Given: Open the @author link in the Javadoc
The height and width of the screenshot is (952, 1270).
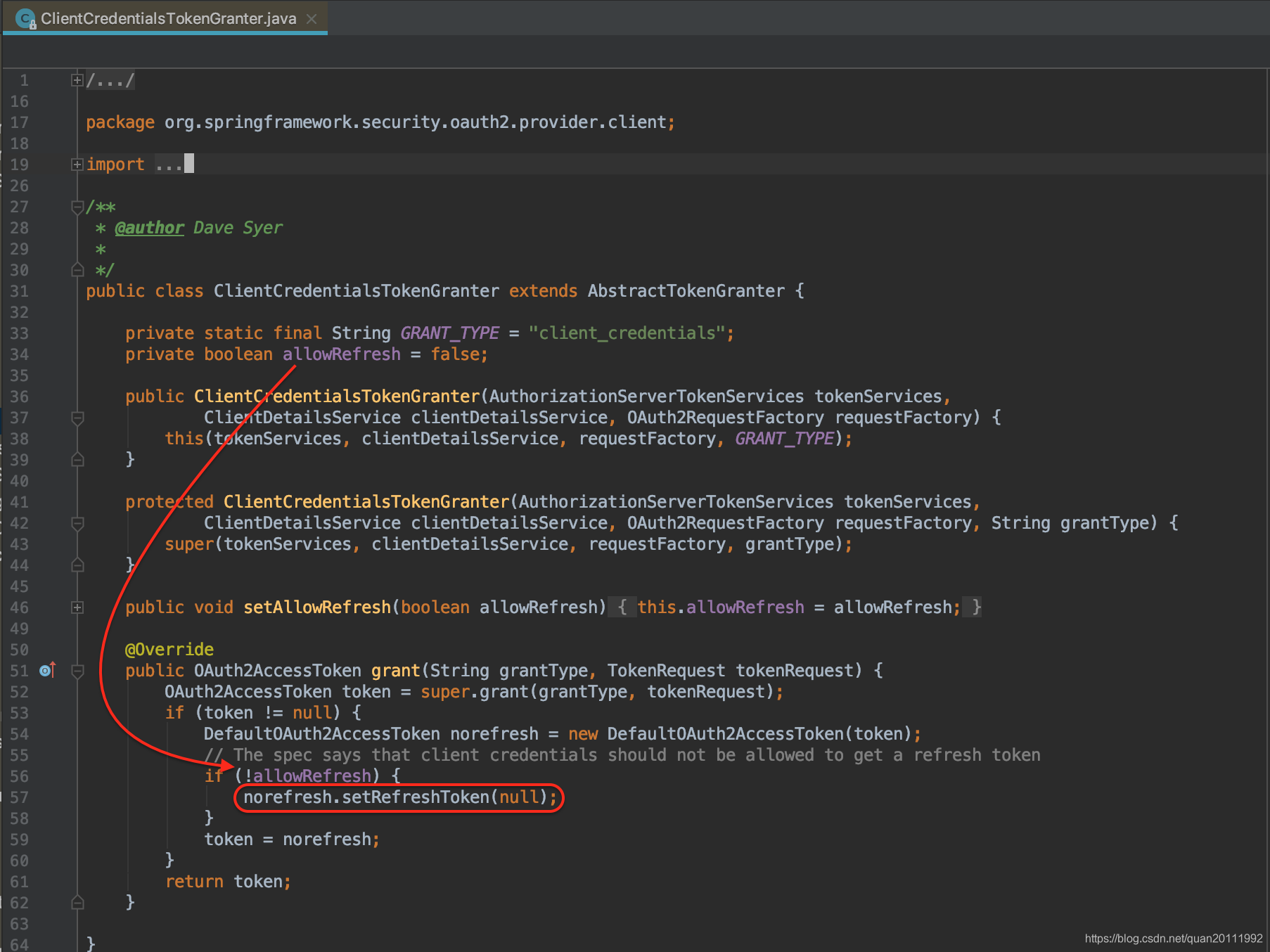Looking at the screenshot, I should pos(149,227).
